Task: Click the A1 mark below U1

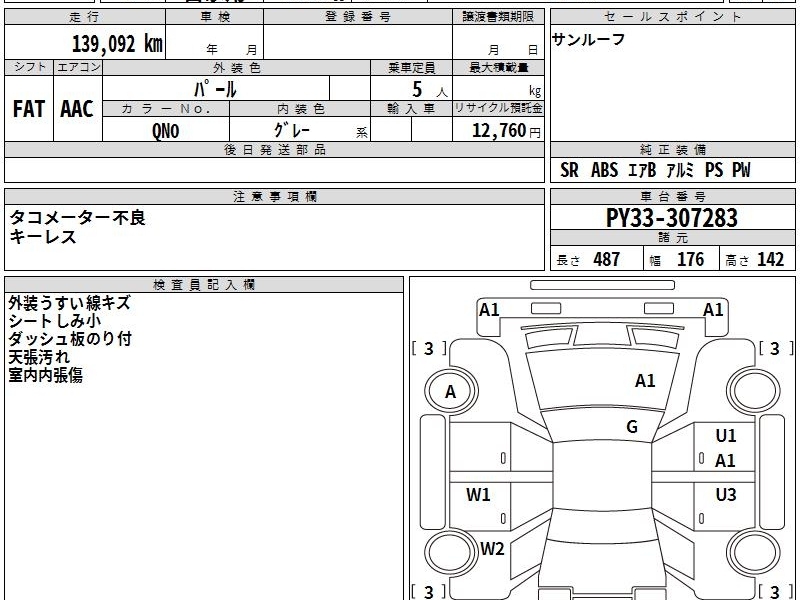Action: [x=725, y=461]
